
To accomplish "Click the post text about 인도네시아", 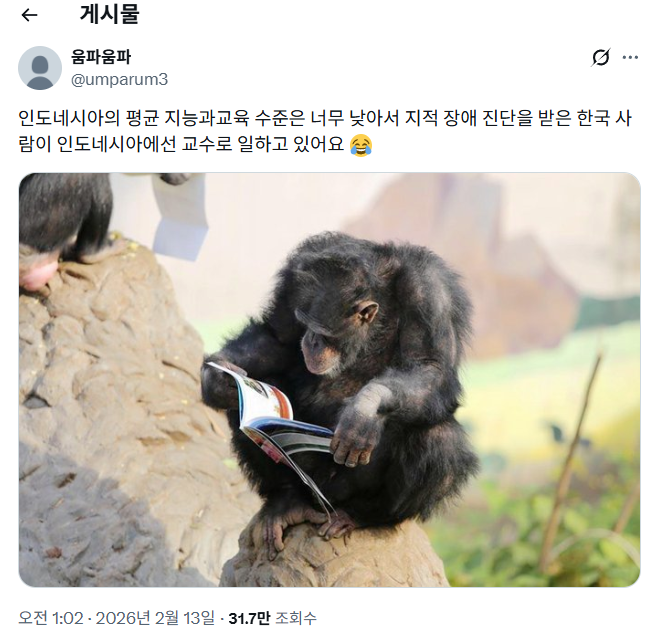I will [325, 131].
